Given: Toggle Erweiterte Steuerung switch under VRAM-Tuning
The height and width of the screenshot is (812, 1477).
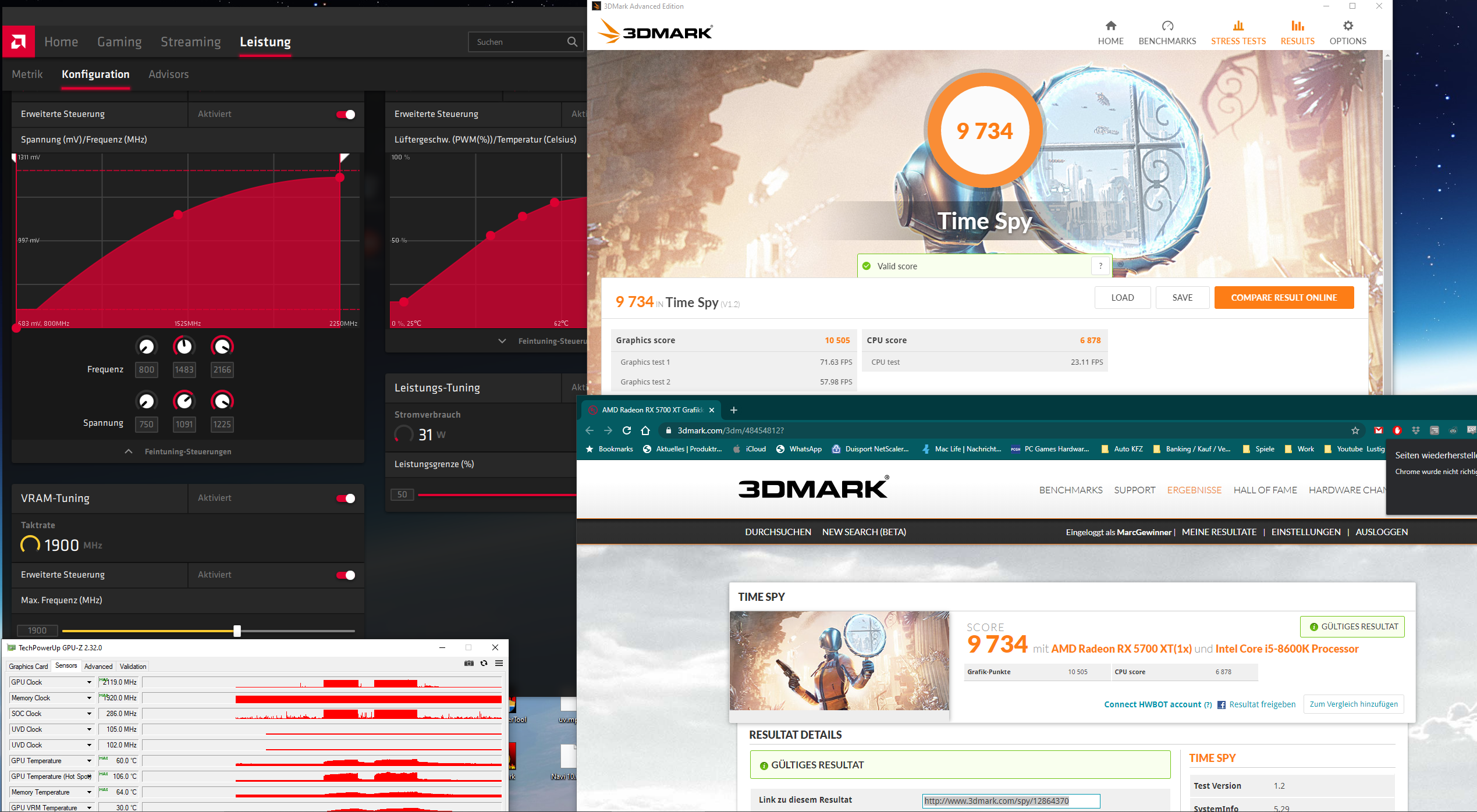Looking at the screenshot, I should pyautogui.click(x=346, y=575).
